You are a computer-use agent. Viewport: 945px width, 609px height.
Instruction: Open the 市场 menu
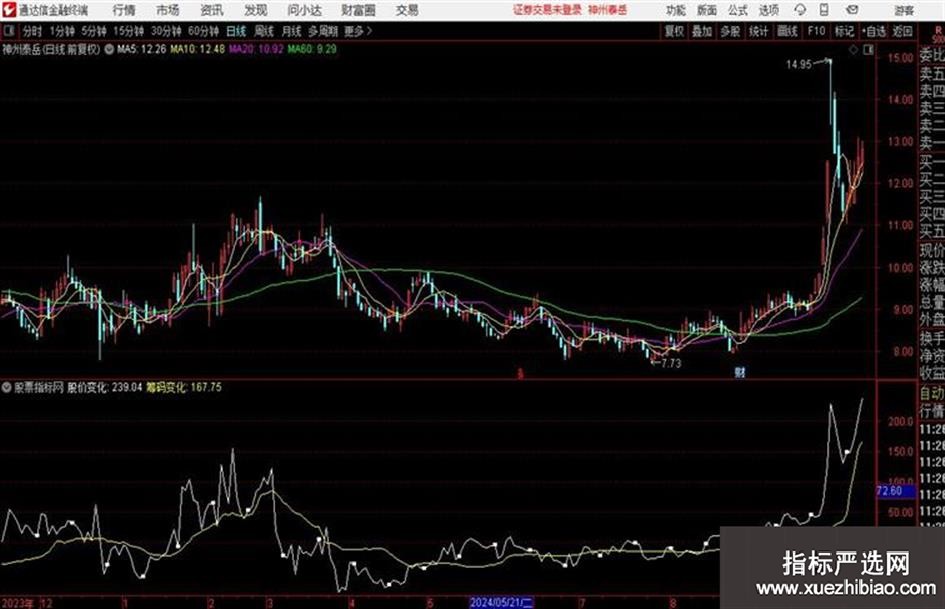pyautogui.click(x=168, y=10)
